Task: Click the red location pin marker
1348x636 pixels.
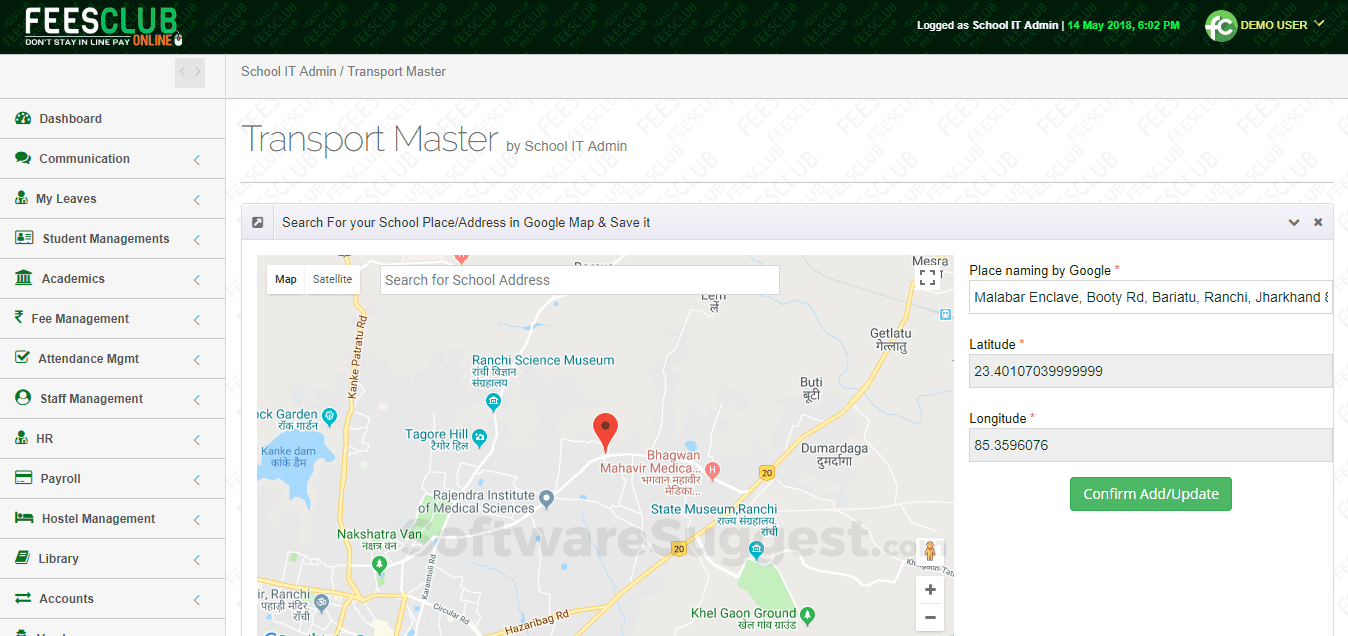Action: click(605, 432)
